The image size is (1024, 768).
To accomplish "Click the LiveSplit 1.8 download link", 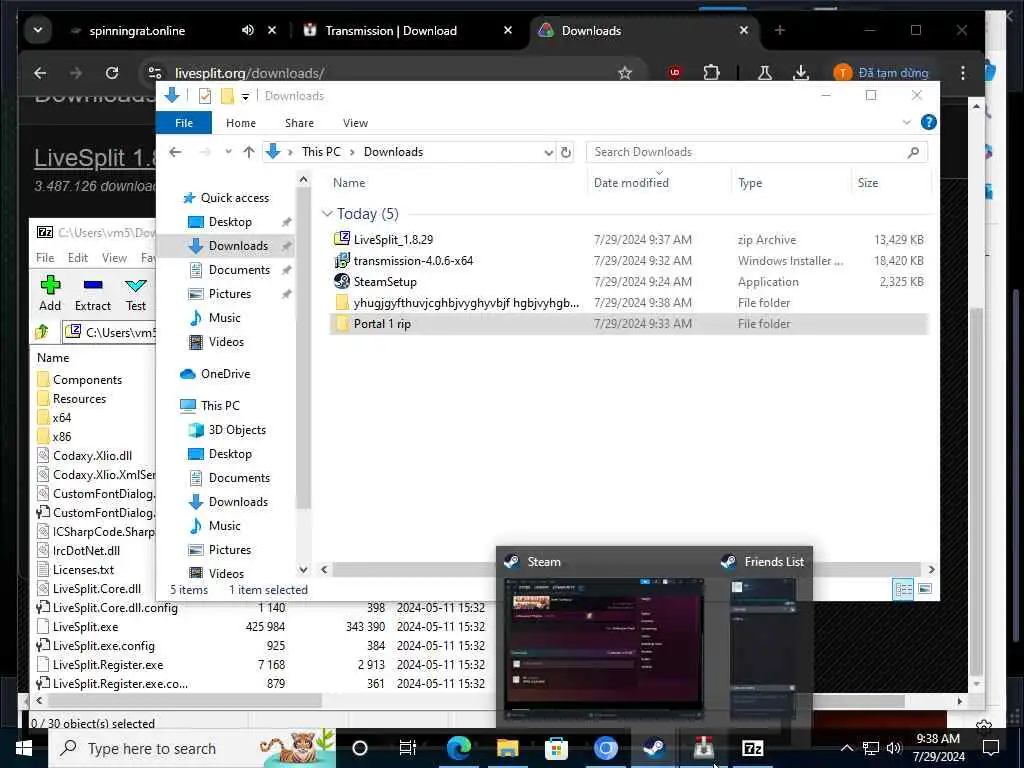I will point(95,158).
